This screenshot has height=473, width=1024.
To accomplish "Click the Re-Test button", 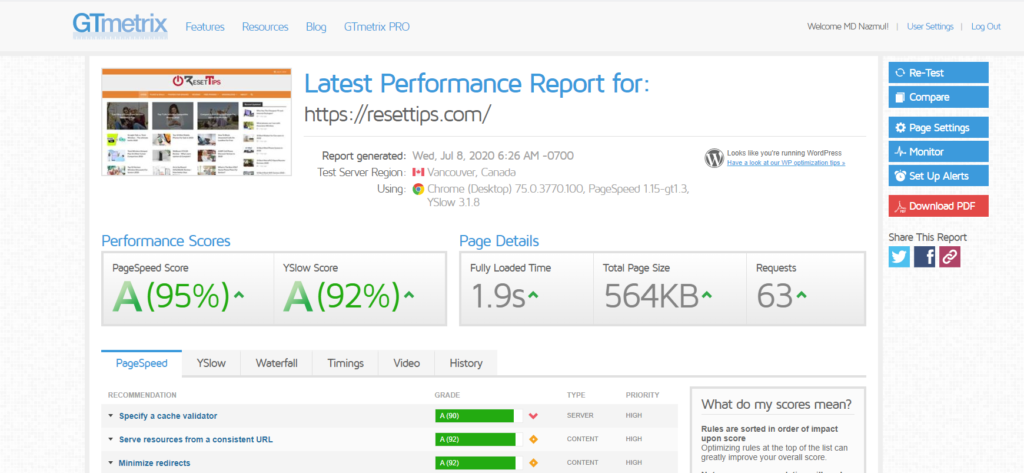I will pos(938,73).
